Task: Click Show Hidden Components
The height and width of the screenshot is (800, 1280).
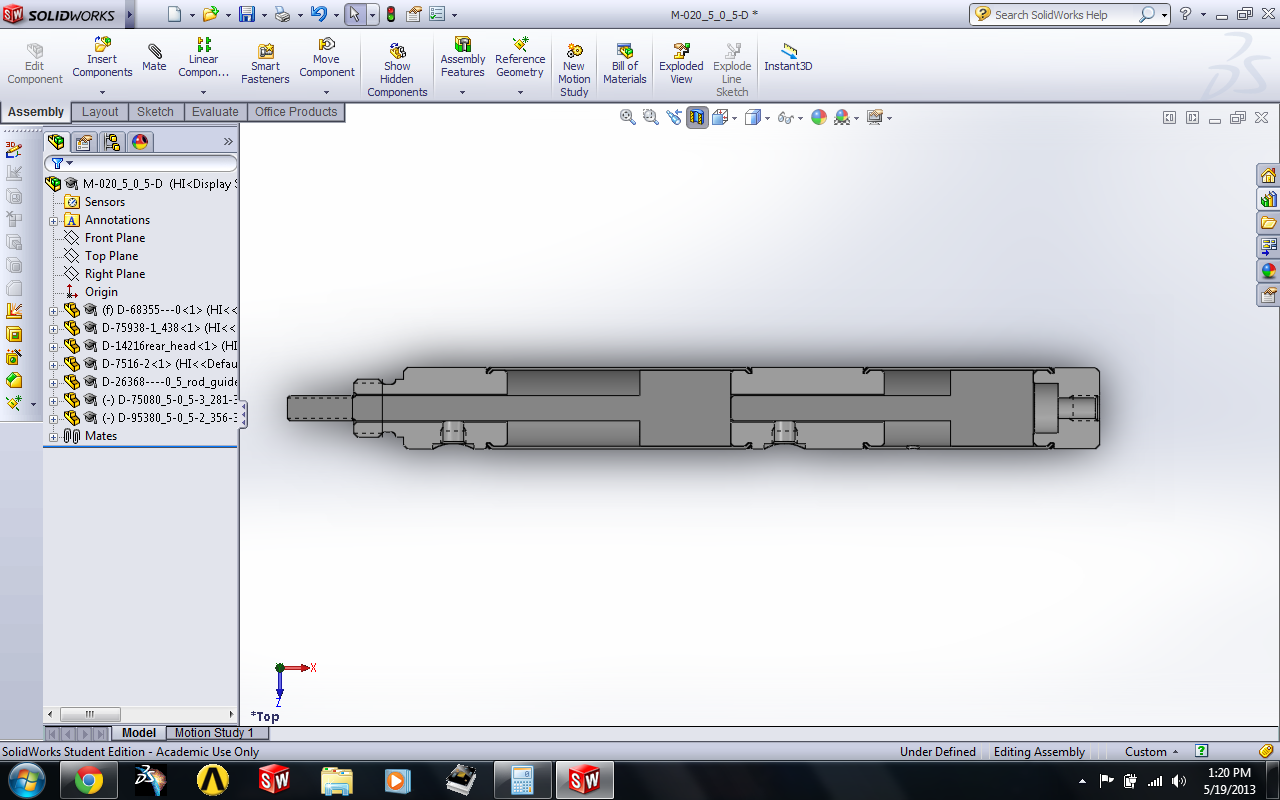Action: pyautogui.click(x=397, y=70)
